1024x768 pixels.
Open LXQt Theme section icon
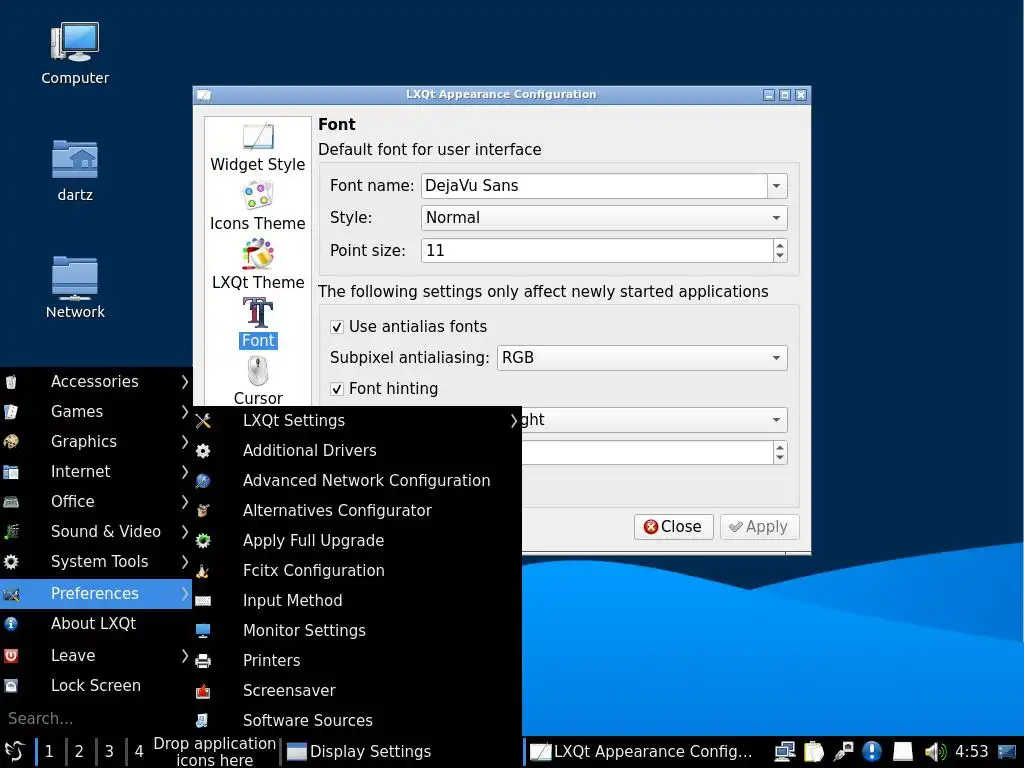(258, 254)
